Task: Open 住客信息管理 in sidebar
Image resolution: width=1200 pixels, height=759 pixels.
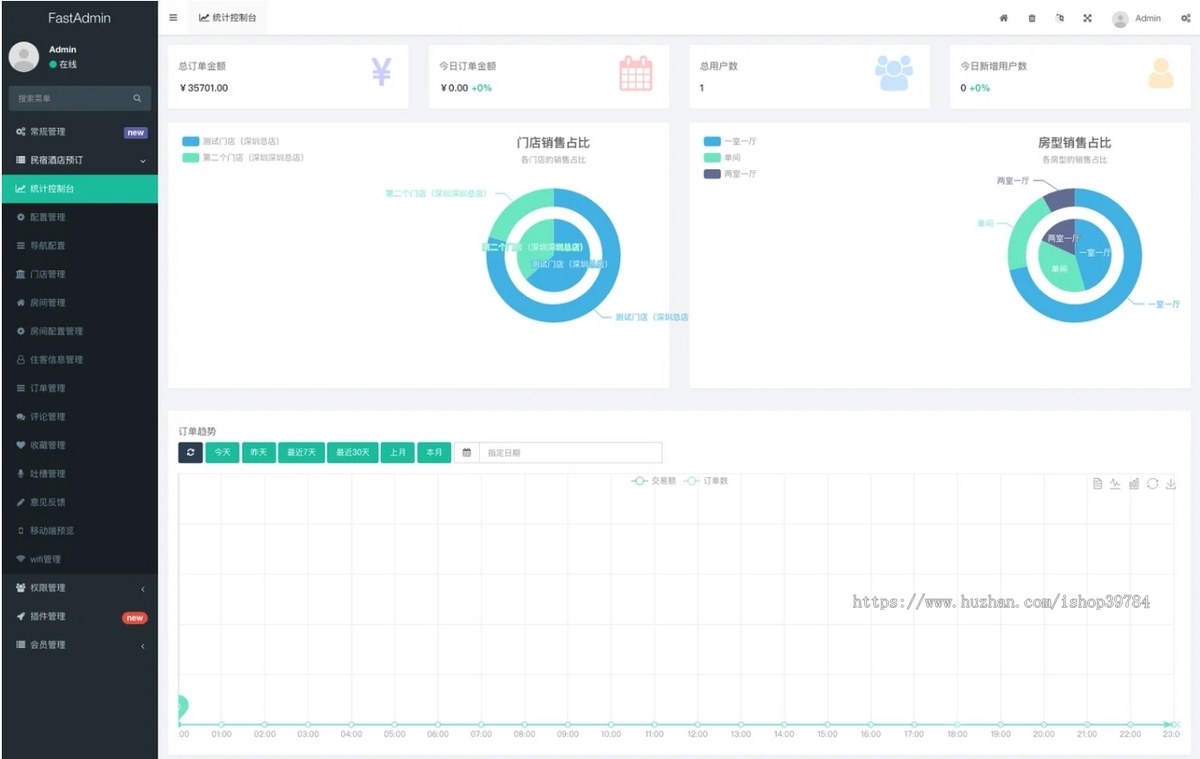Action: point(79,360)
